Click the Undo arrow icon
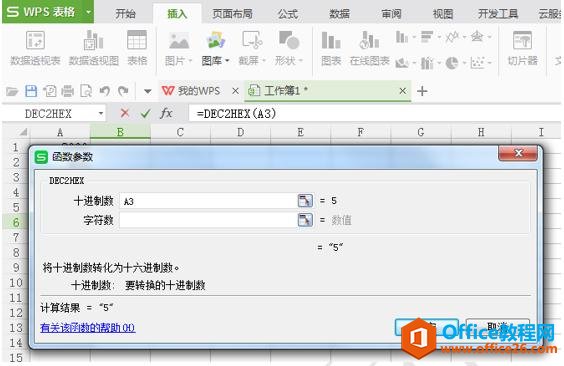Screen dimensions: 564x366 pyautogui.click(x=104, y=91)
